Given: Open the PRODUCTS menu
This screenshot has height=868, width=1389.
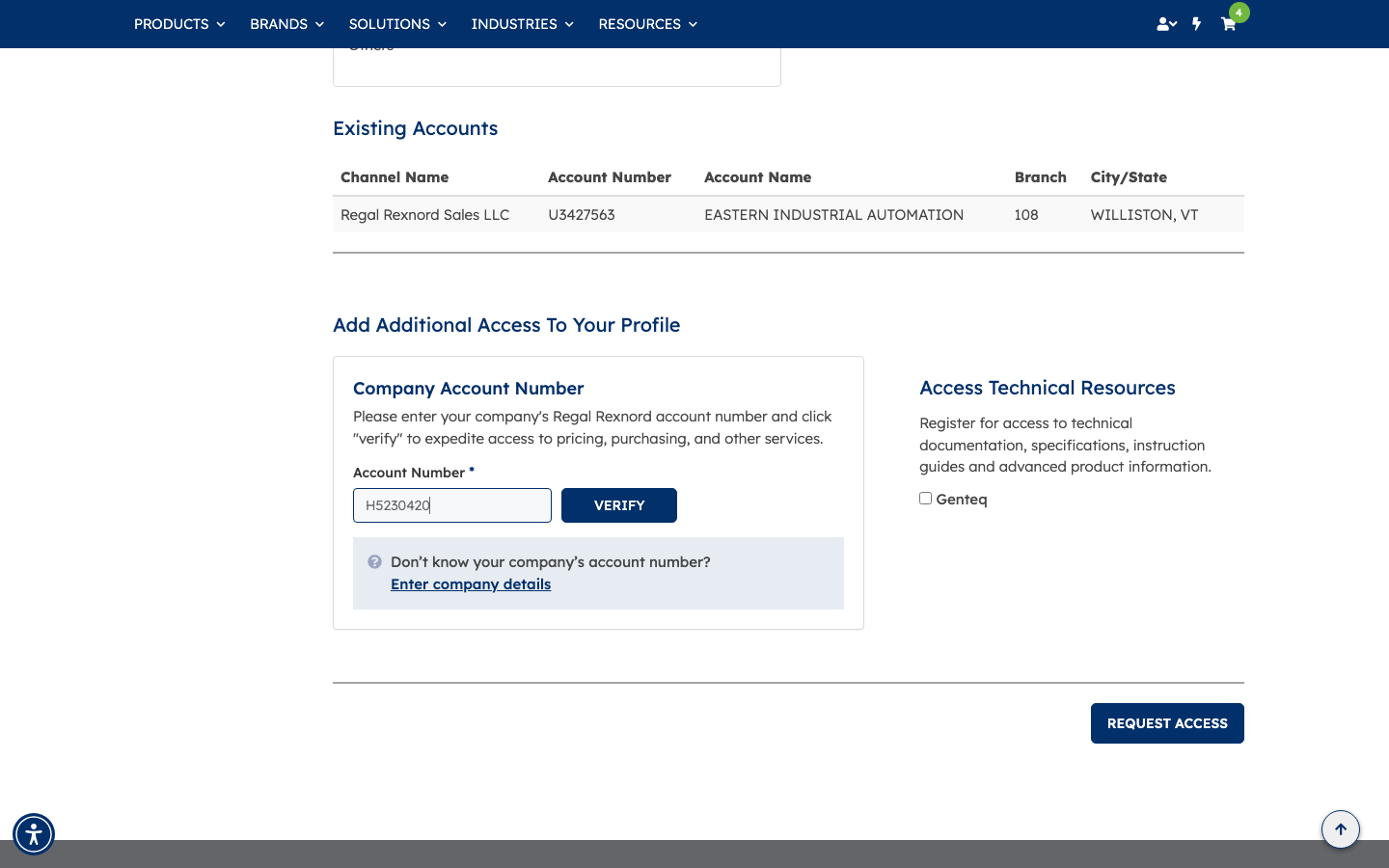Looking at the screenshot, I should click(x=171, y=24).
